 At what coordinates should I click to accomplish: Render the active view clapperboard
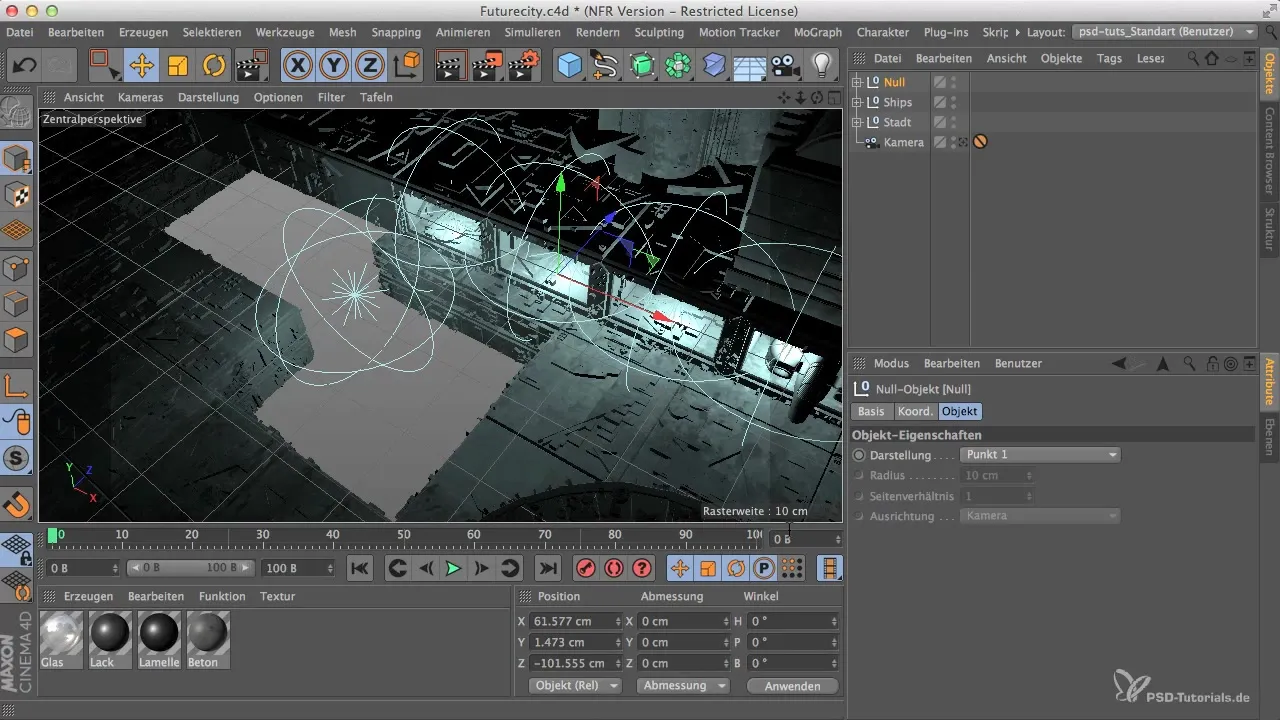click(452, 66)
